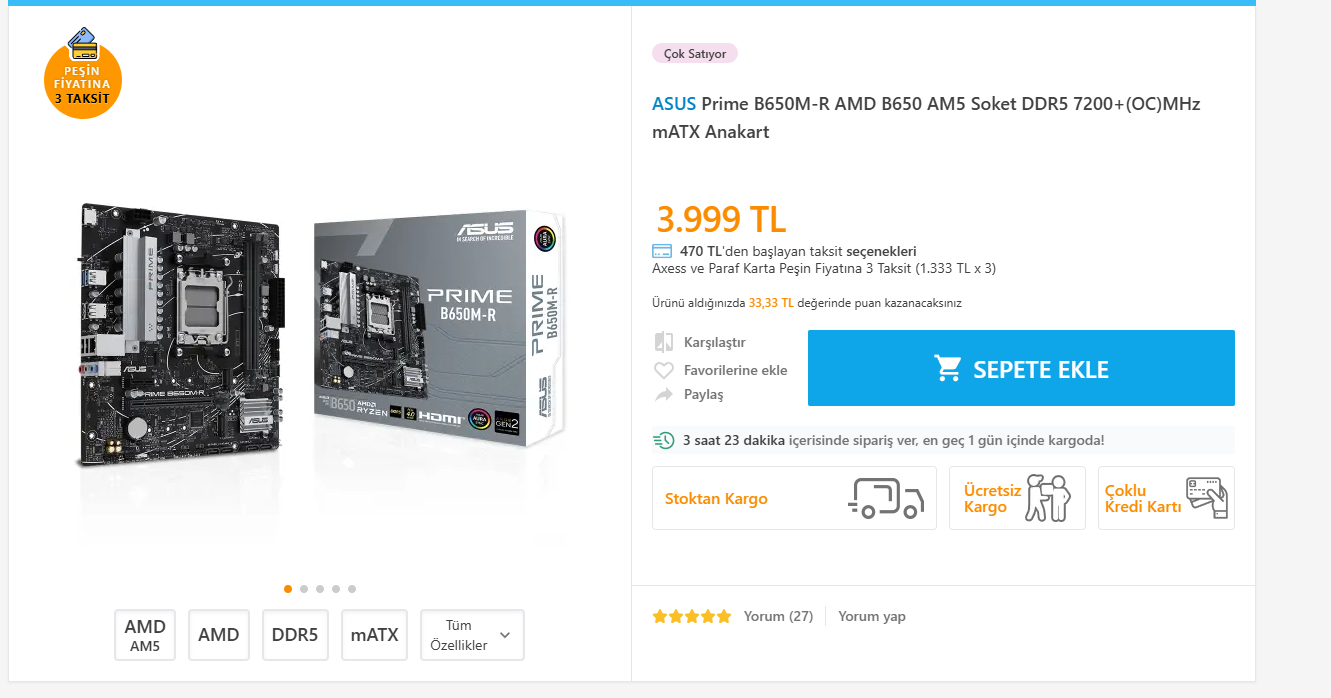The height and width of the screenshot is (698, 1331).
Task: Click the Karşılaştır compare icon
Action: pos(664,342)
